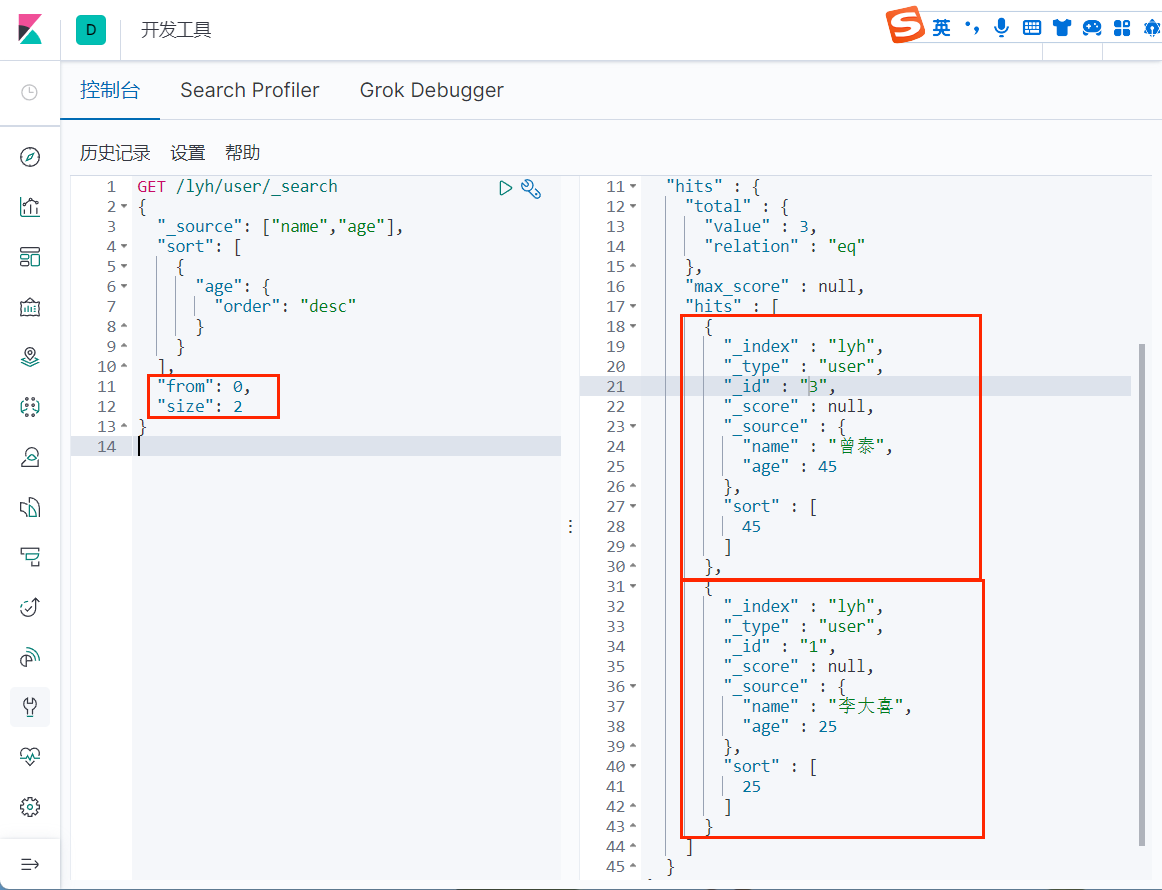The width and height of the screenshot is (1162, 890).
Task: Switch to 控制台 tab
Action: pyautogui.click(x=110, y=90)
